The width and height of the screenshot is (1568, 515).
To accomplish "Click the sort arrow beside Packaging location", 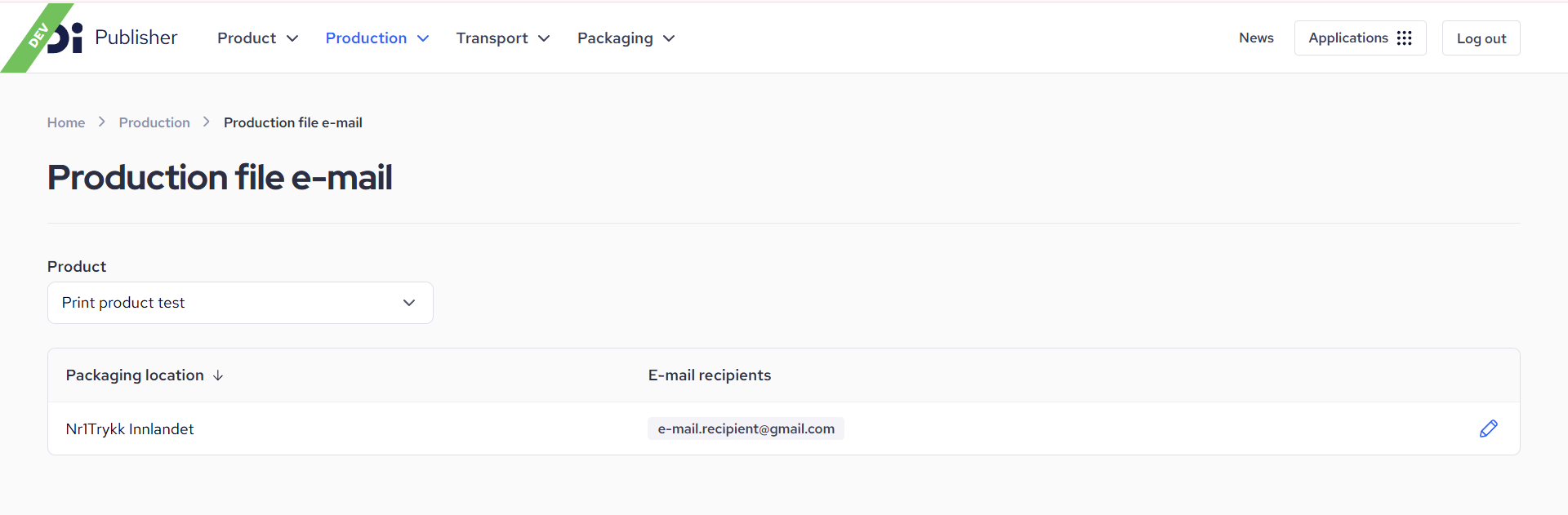I will [x=218, y=375].
